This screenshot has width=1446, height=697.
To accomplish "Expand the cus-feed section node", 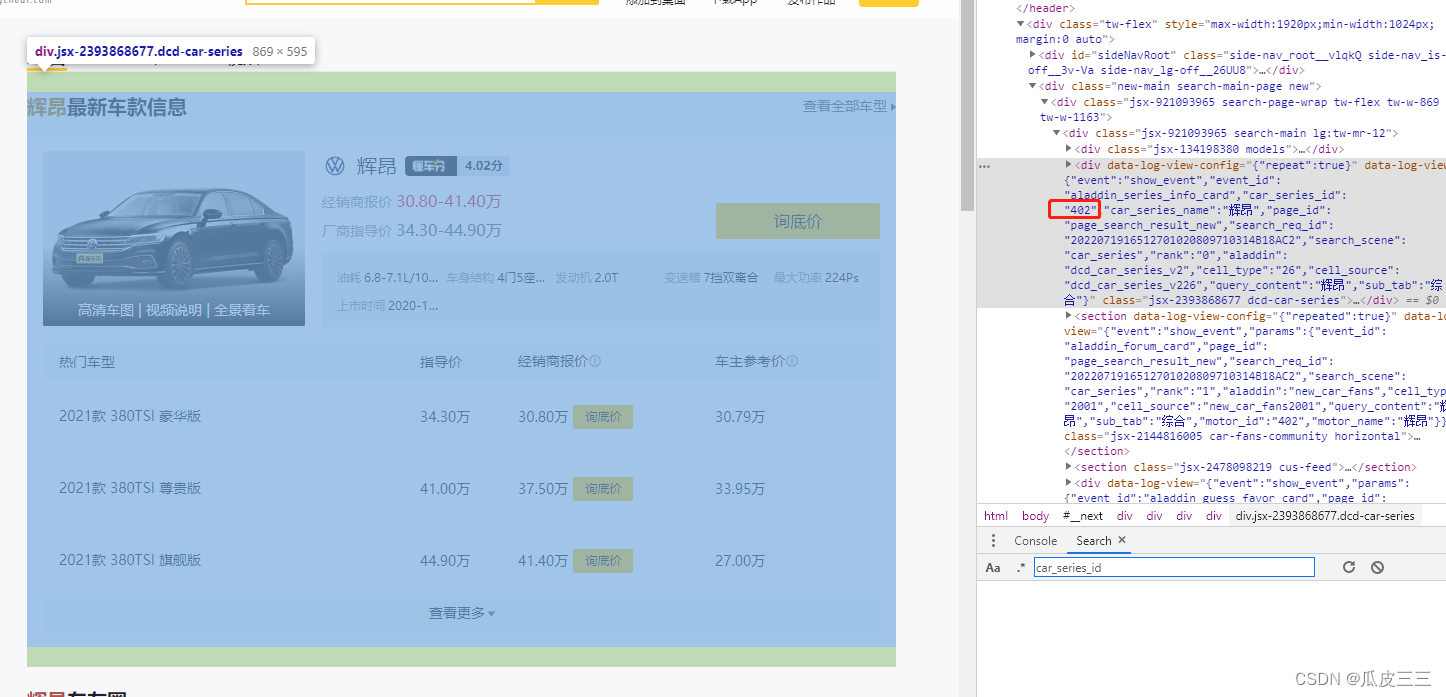I will tap(1069, 467).
